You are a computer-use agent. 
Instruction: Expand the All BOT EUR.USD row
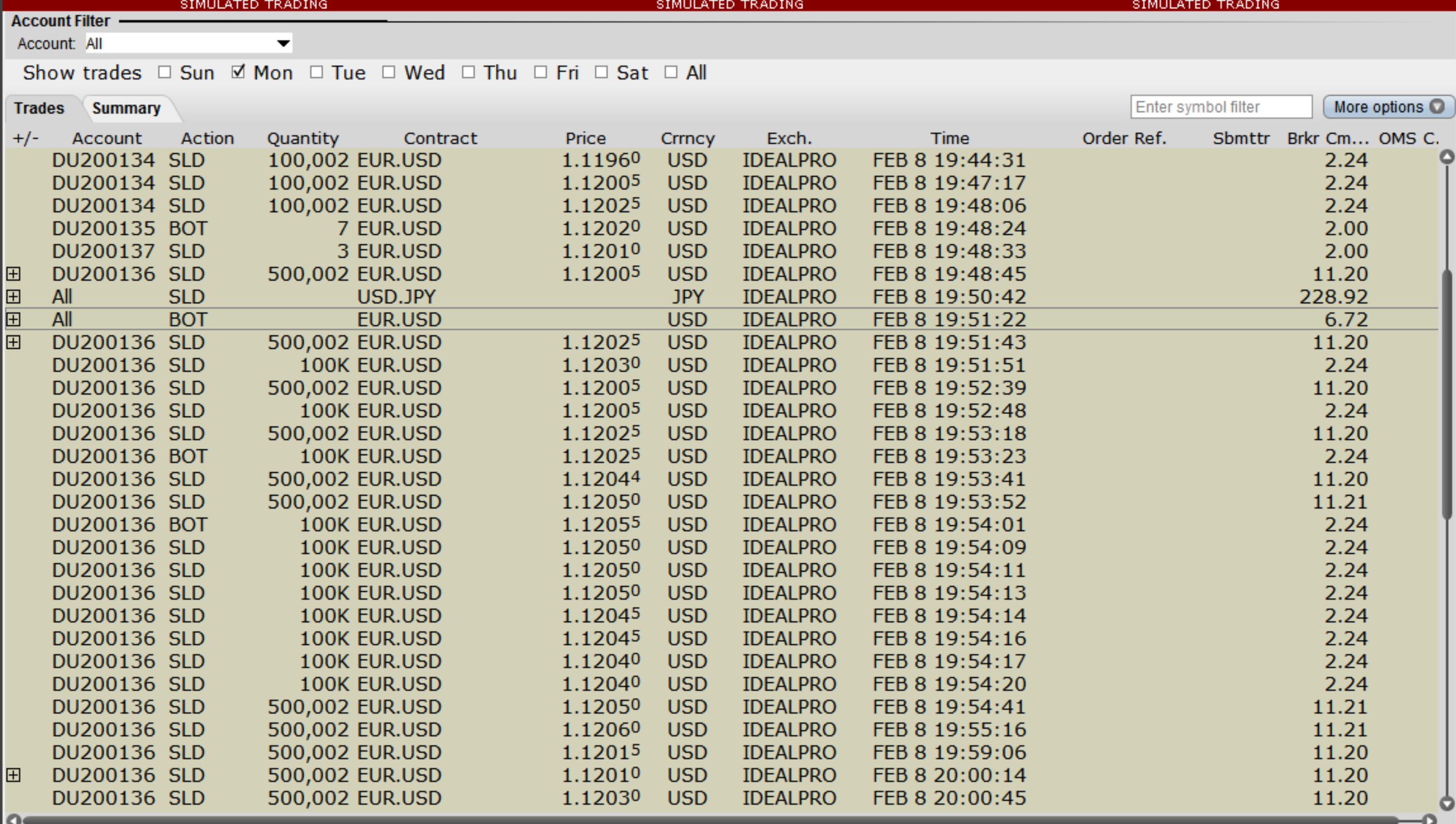[14, 319]
